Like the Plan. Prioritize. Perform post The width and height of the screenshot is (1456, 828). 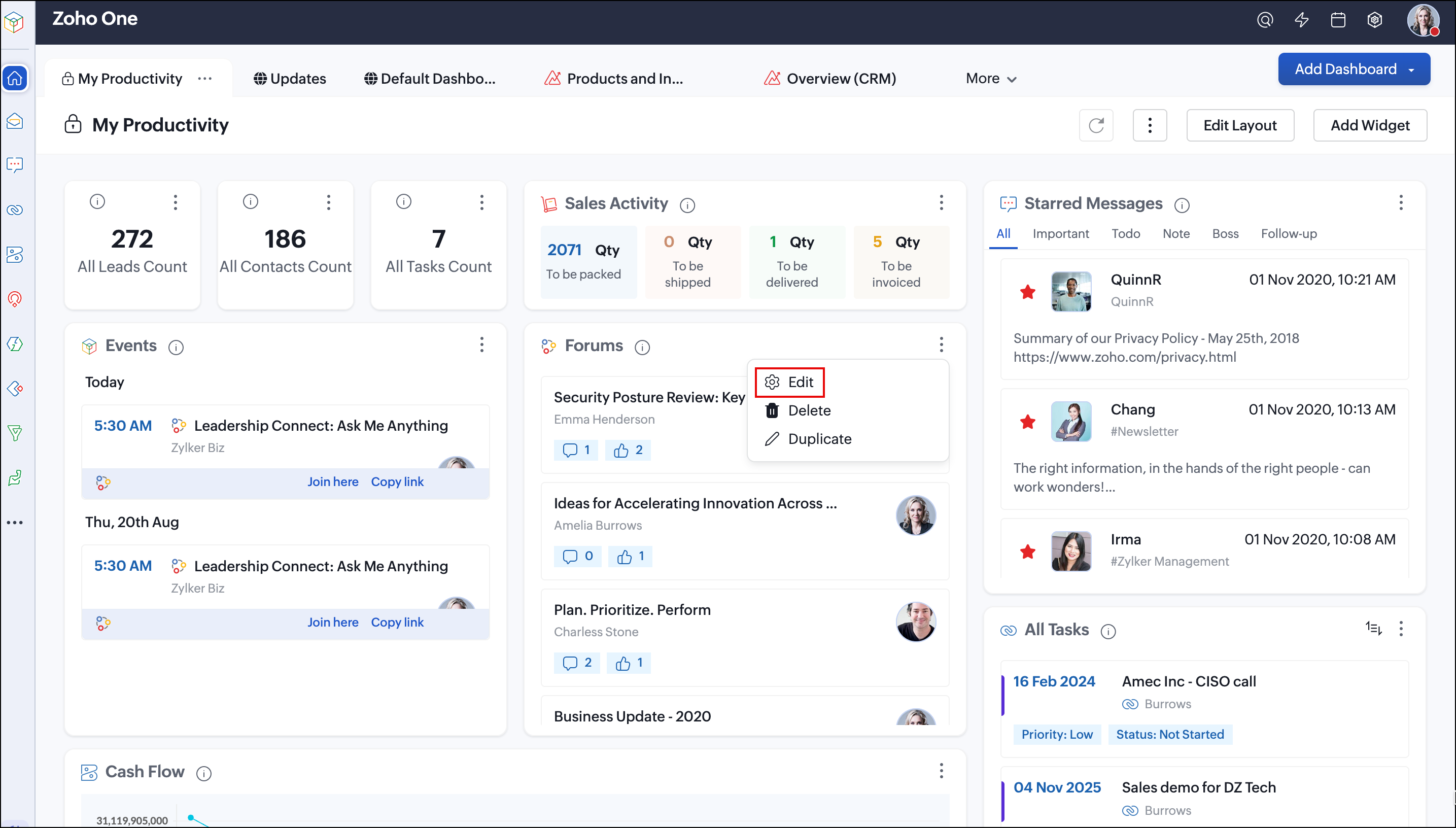(629, 663)
